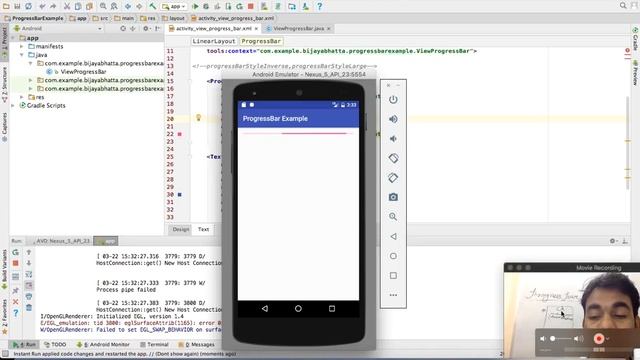Open emulator extended controls three dots

393,295
